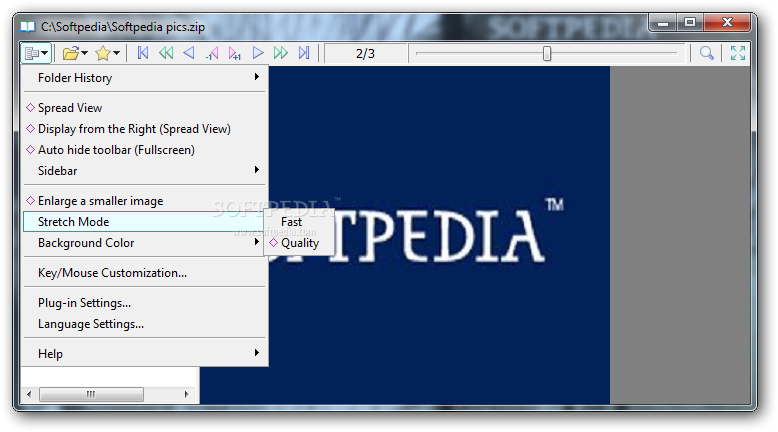Viewport: 778px width, 432px height.
Task: Skip forward with the green double-right arrow
Action: pos(280,53)
